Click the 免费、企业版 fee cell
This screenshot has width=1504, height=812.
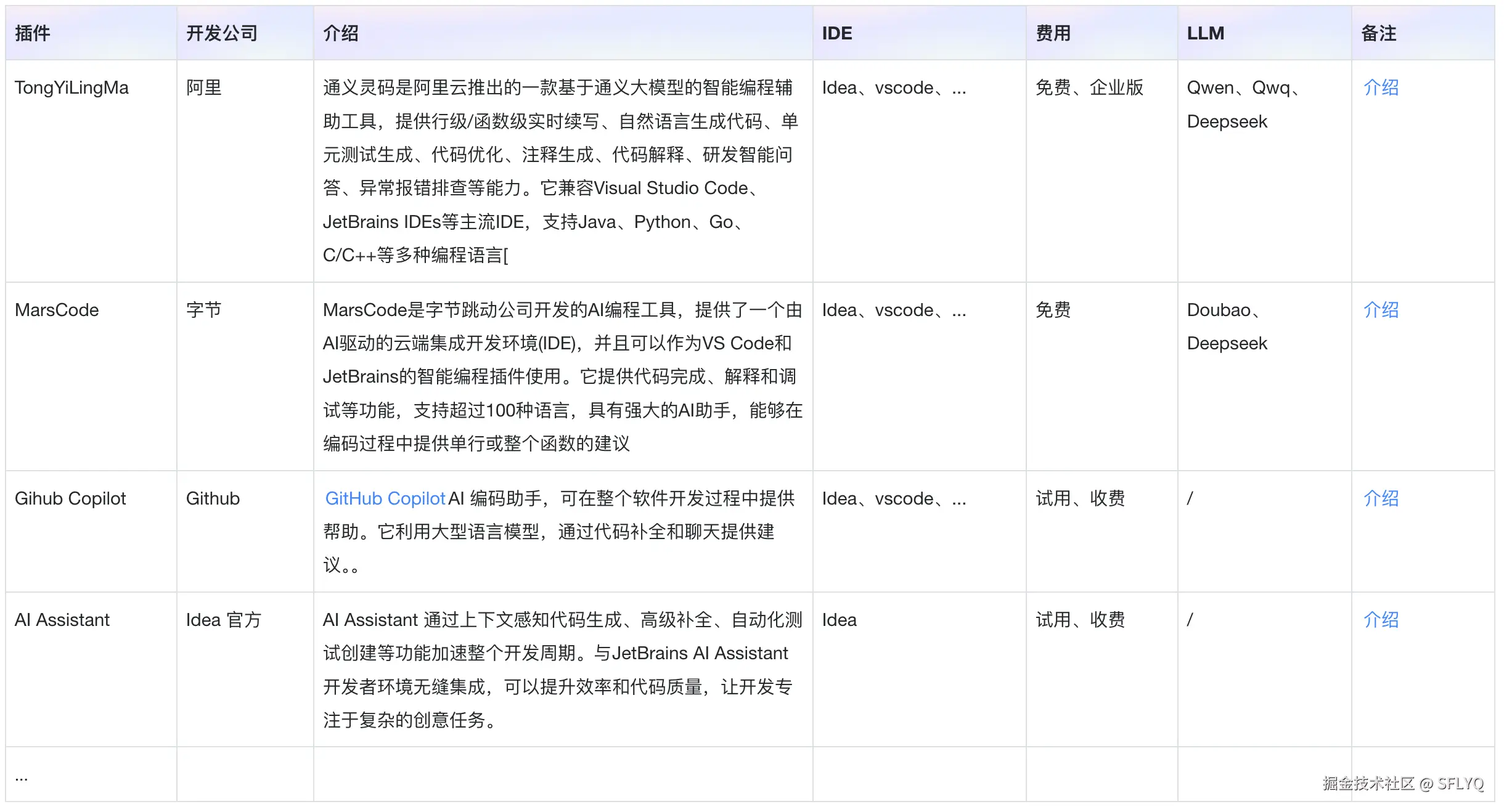point(1089,87)
